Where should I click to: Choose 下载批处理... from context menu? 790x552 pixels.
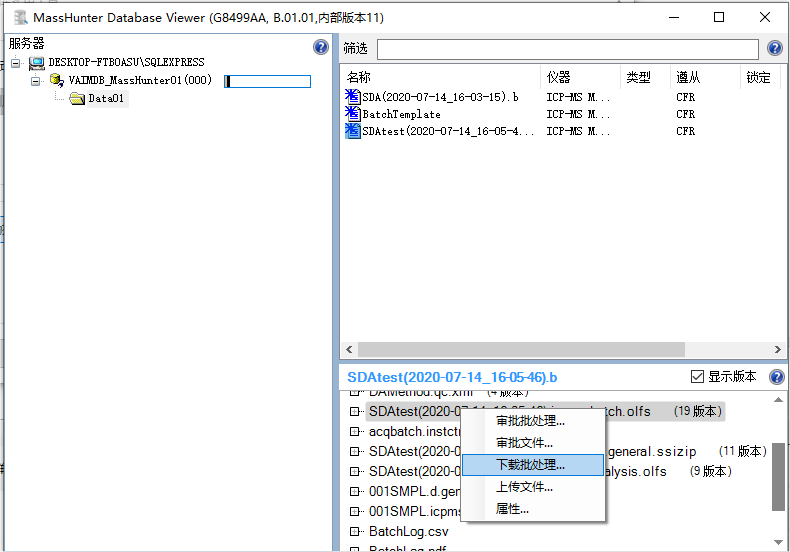(533, 465)
